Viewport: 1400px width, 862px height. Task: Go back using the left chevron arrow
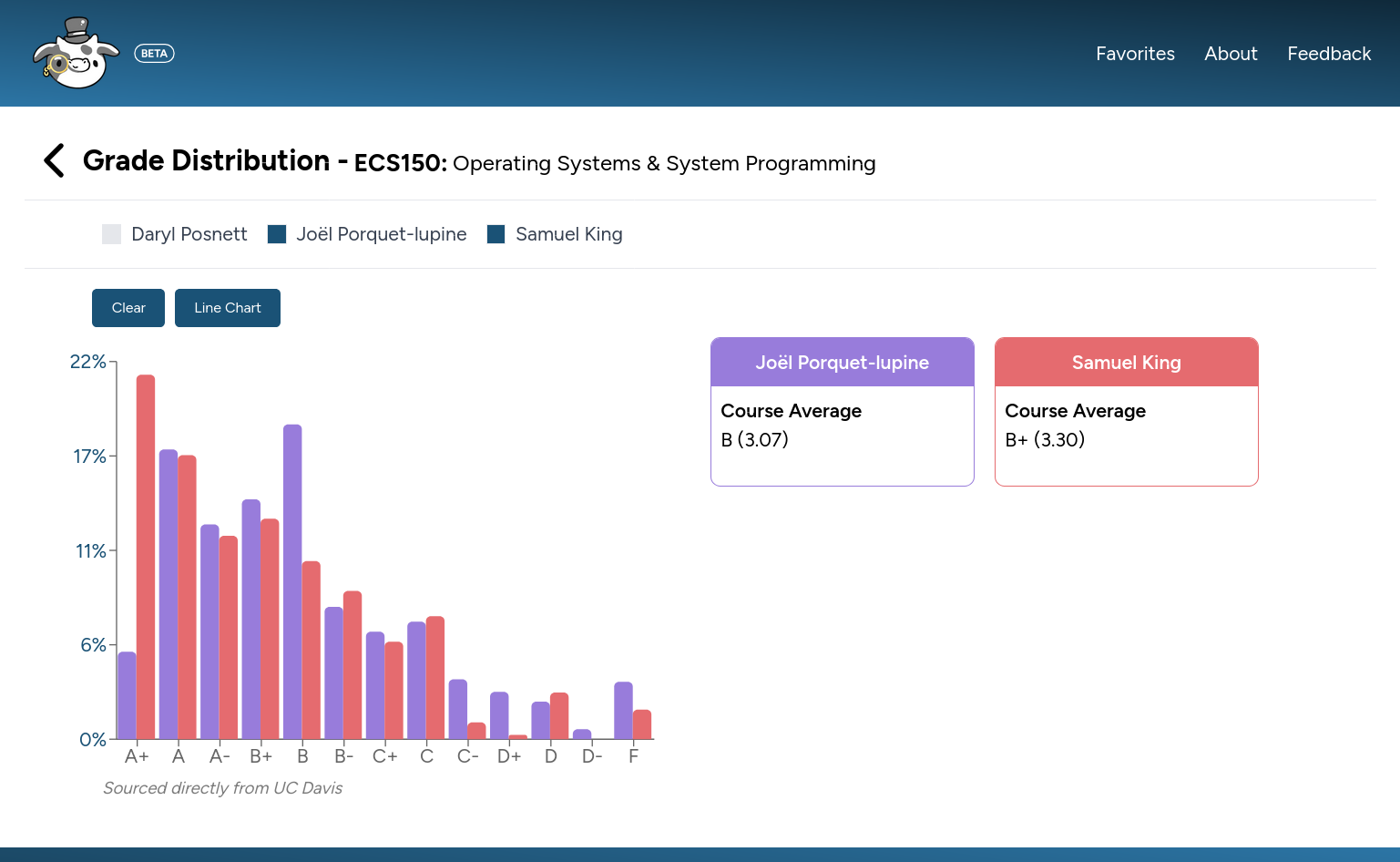point(54,160)
